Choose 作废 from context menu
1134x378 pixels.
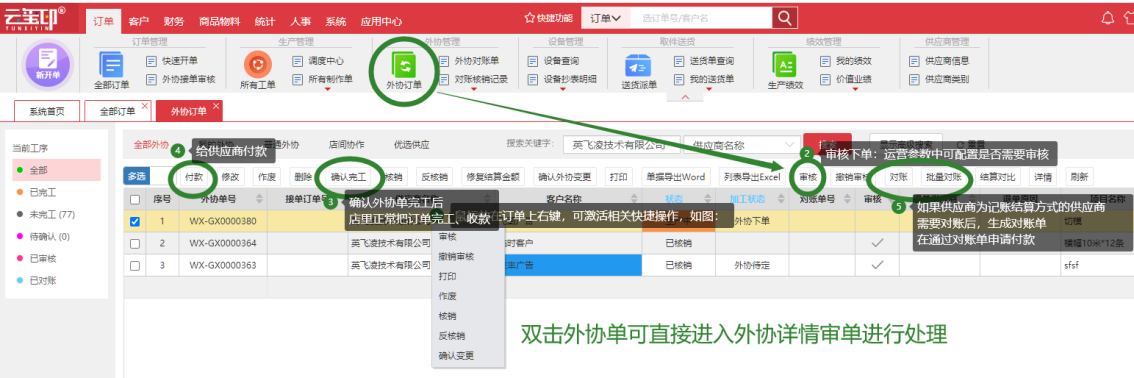(x=448, y=296)
